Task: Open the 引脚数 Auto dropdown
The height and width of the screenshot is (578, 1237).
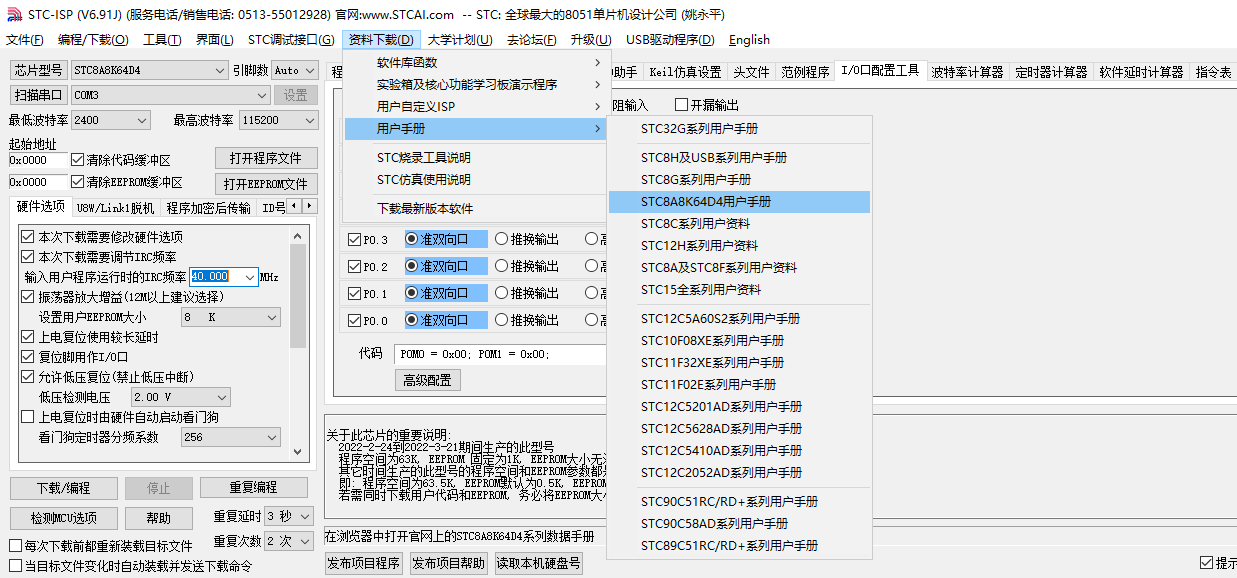Action: click(294, 71)
